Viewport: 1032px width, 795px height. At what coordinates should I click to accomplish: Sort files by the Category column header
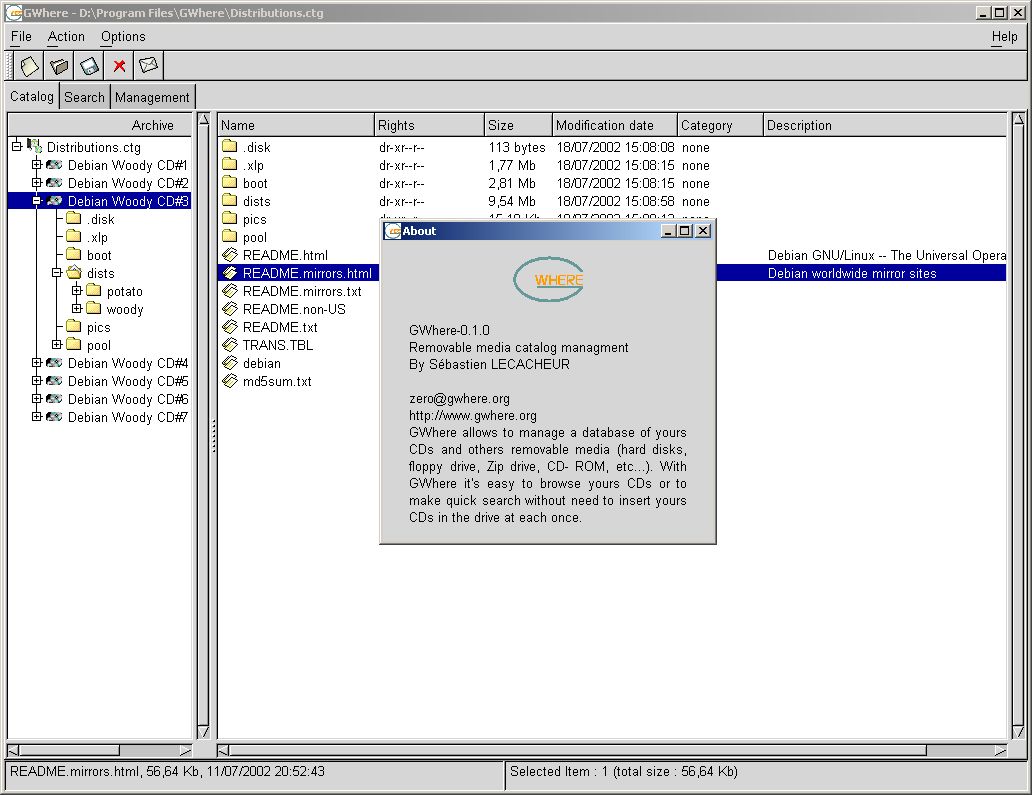pos(721,125)
